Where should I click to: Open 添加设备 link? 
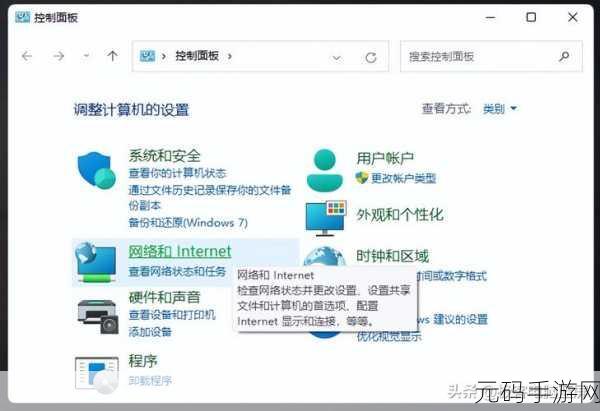click(150, 332)
